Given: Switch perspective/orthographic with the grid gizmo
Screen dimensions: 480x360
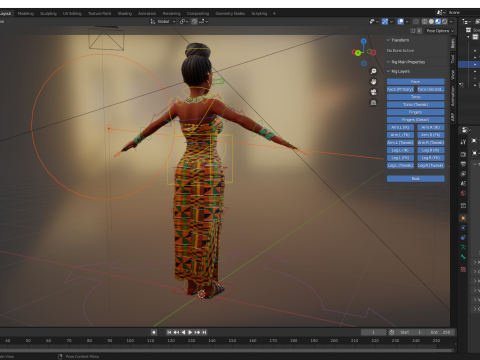Looking at the screenshot, I should pyautogui.click(x=374, y=102).
